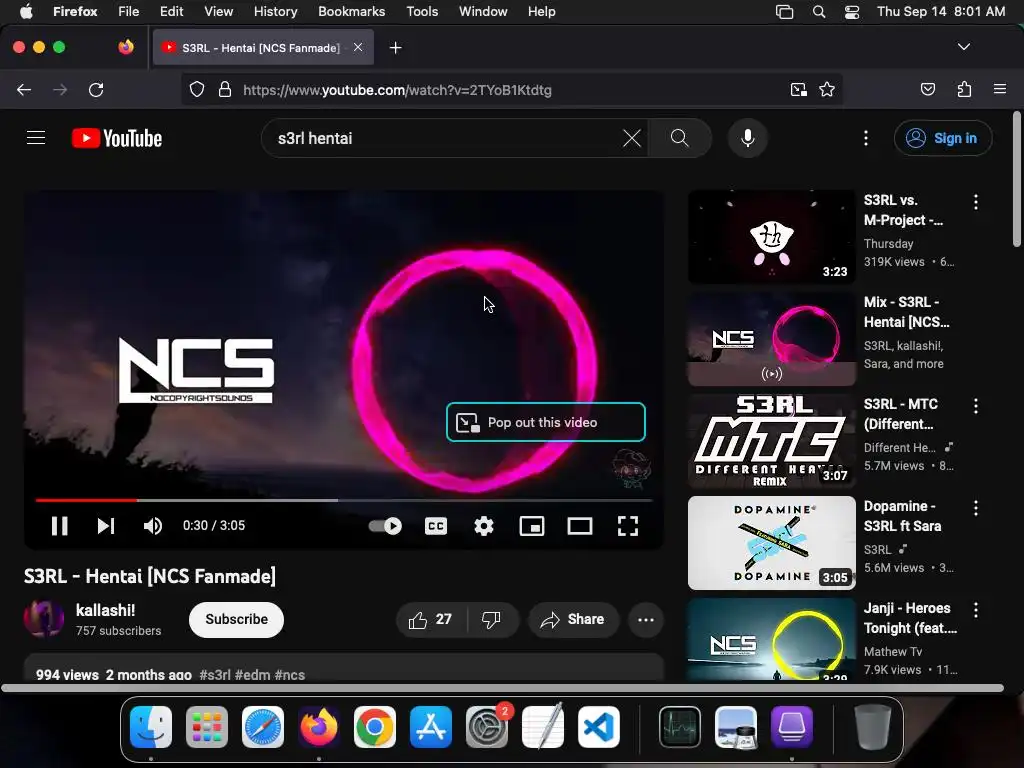This screenshot has height=768, width=1024.
Task: List all tabs dropdown arrow
Action: point(963,47)
